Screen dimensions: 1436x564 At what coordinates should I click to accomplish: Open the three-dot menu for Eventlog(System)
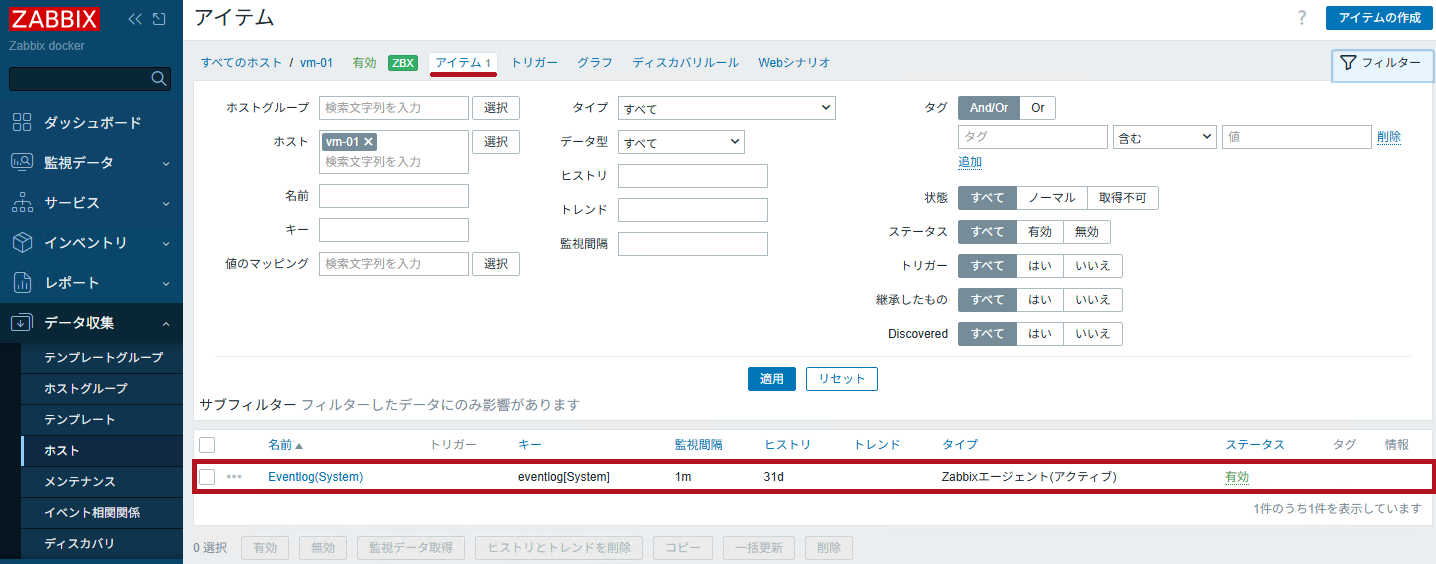(234, 477)
